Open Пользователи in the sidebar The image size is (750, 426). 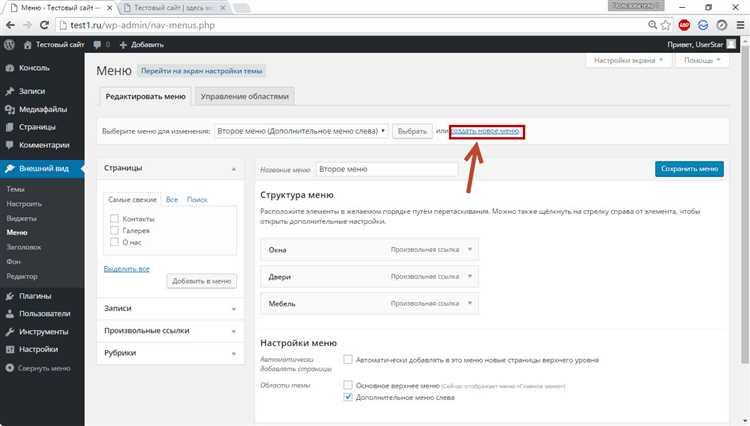click(x=44, y=314)
